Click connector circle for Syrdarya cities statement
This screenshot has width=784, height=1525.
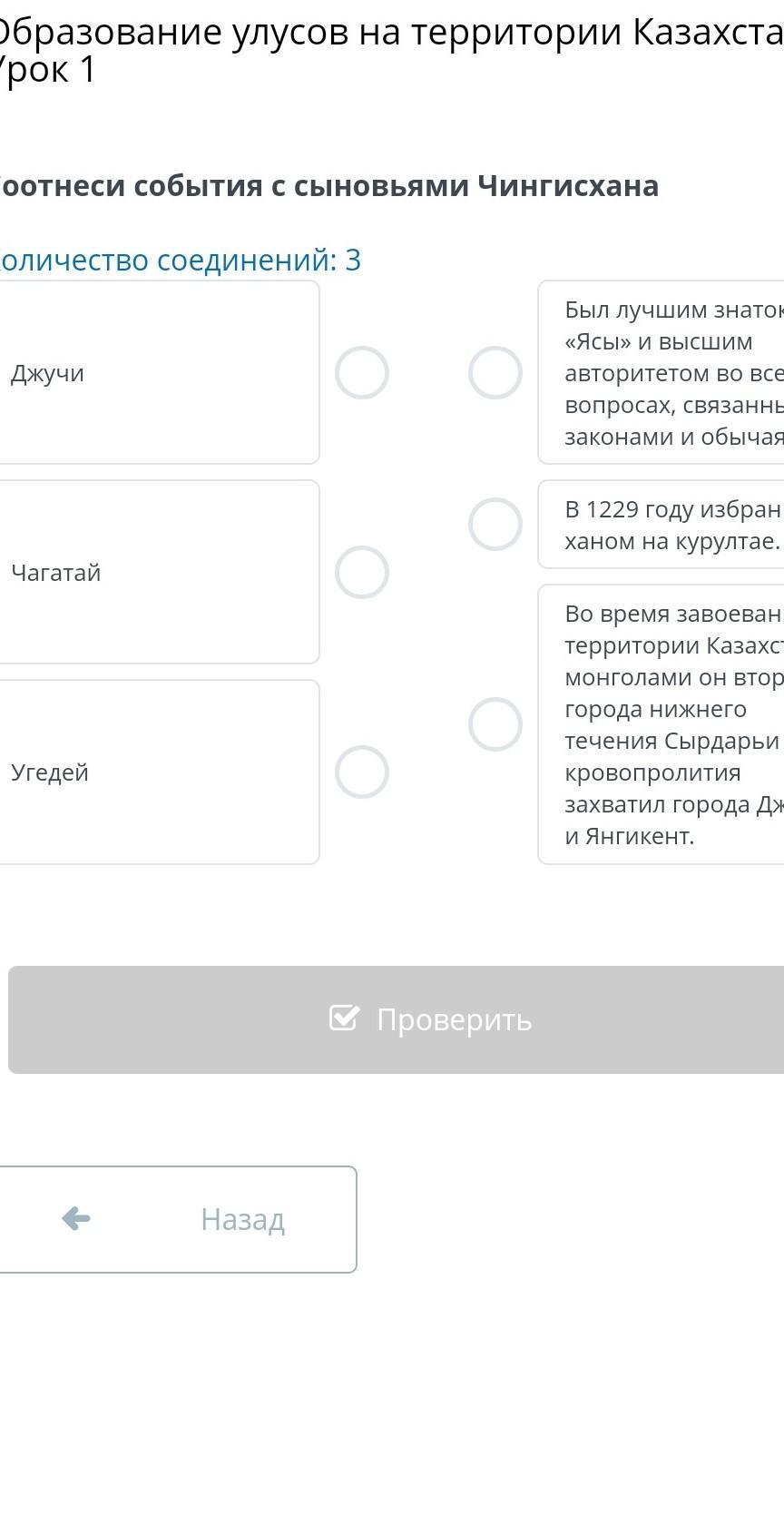[x=495, y=724]
